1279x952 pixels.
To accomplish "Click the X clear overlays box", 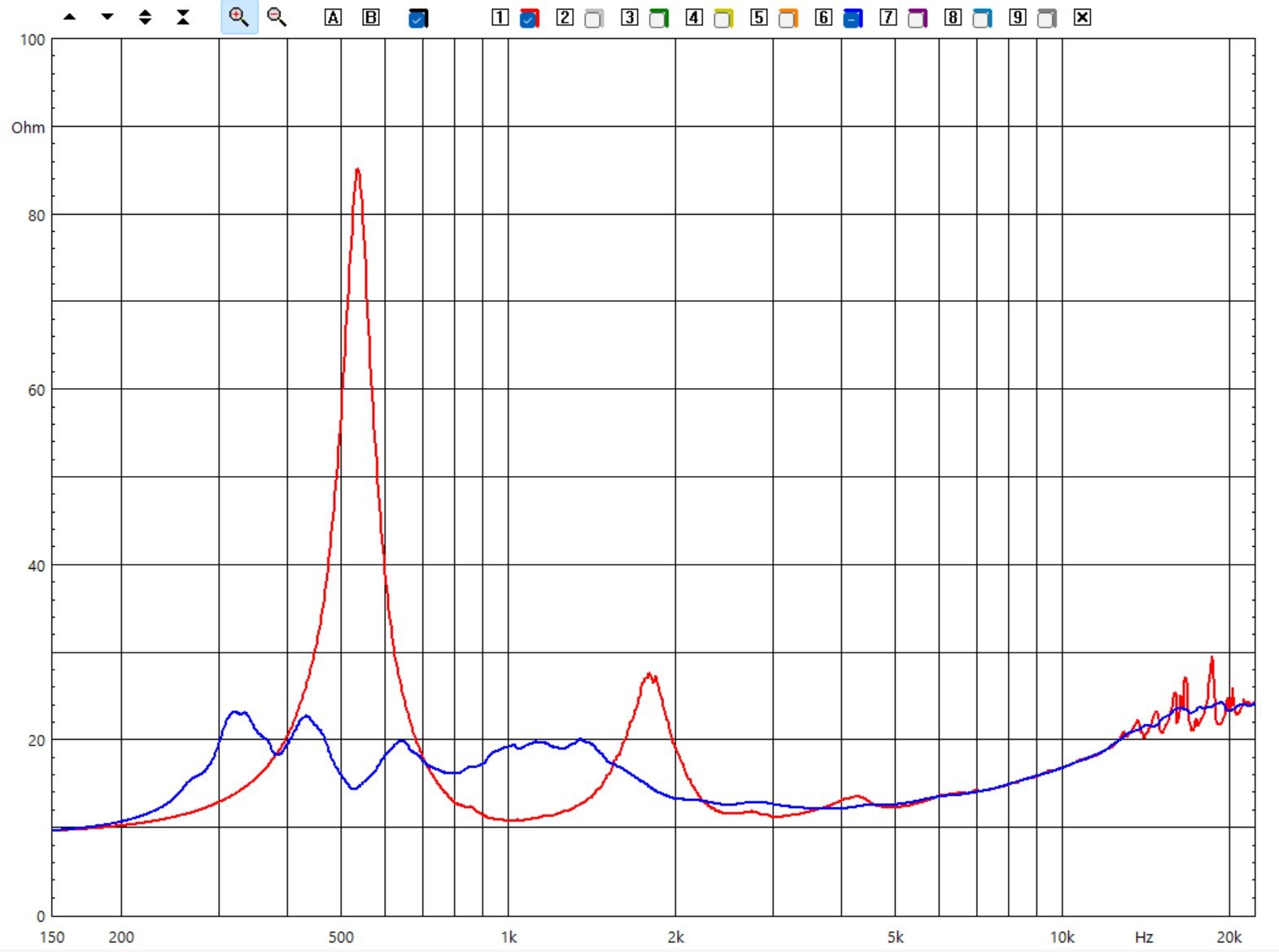I will 1082,17.
